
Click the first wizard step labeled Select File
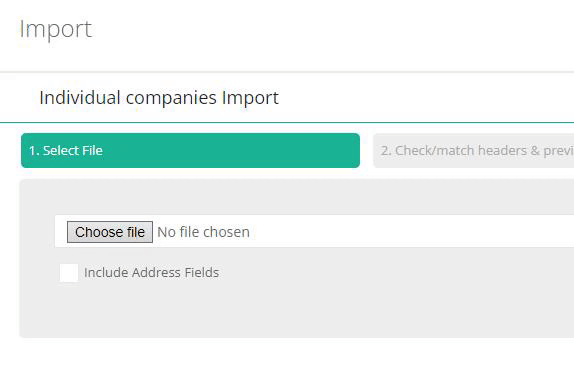190,151
